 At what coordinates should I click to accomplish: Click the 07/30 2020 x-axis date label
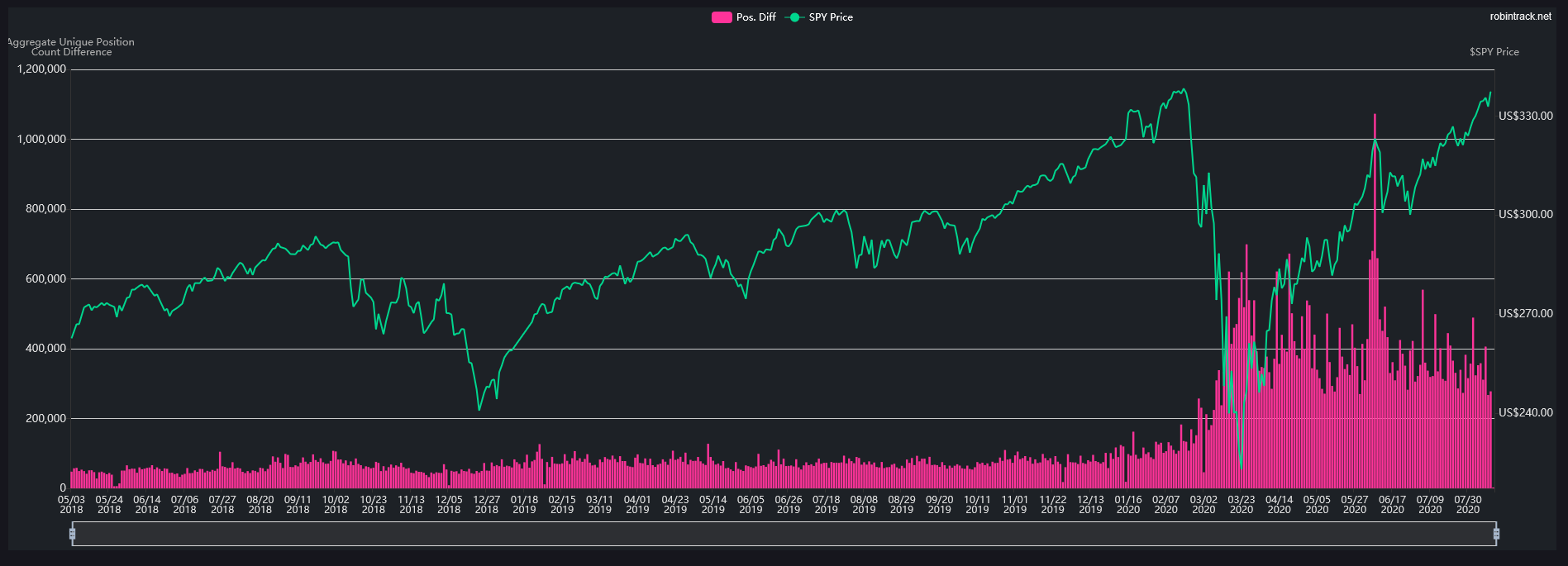click(1467, 504)
